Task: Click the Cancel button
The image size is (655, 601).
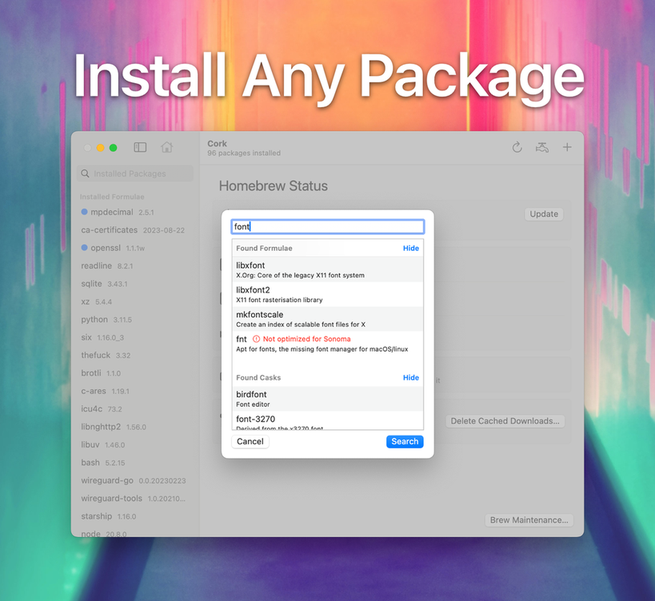Action: tap(250, 441)
